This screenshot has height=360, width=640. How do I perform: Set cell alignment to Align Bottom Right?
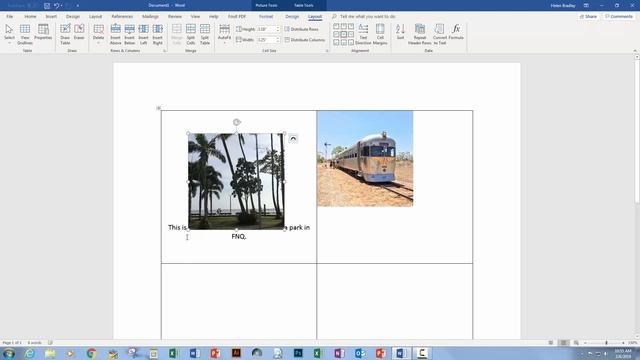click(x=351, y=42)
